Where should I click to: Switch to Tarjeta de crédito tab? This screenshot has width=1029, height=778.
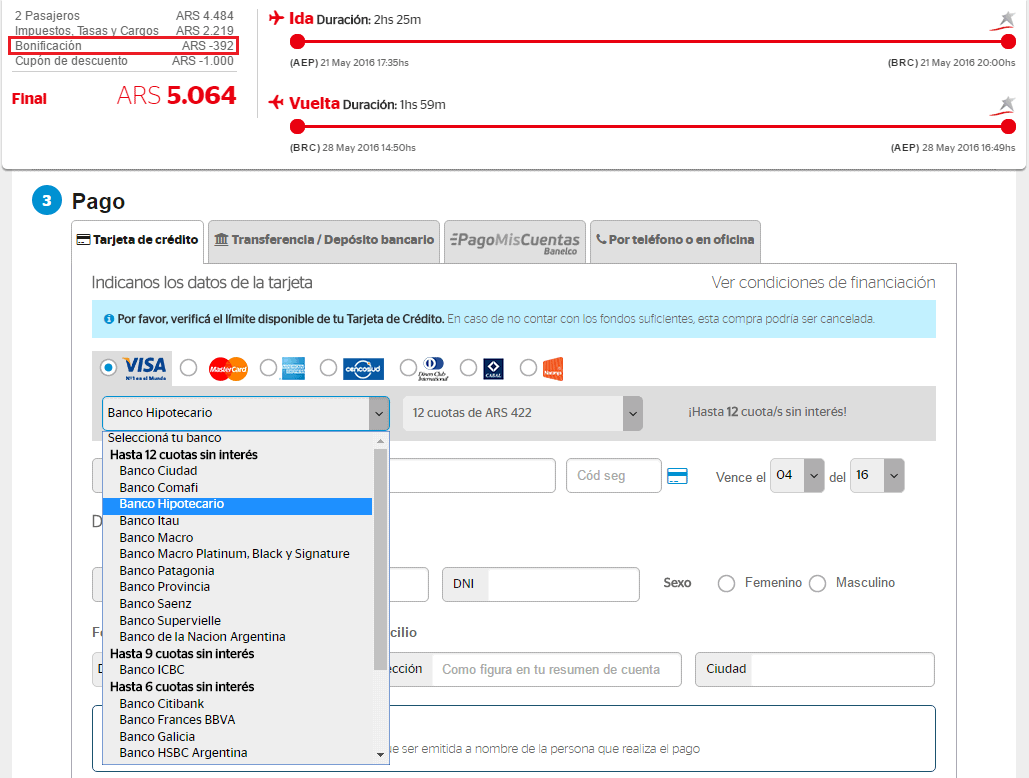tap(137, 241)
